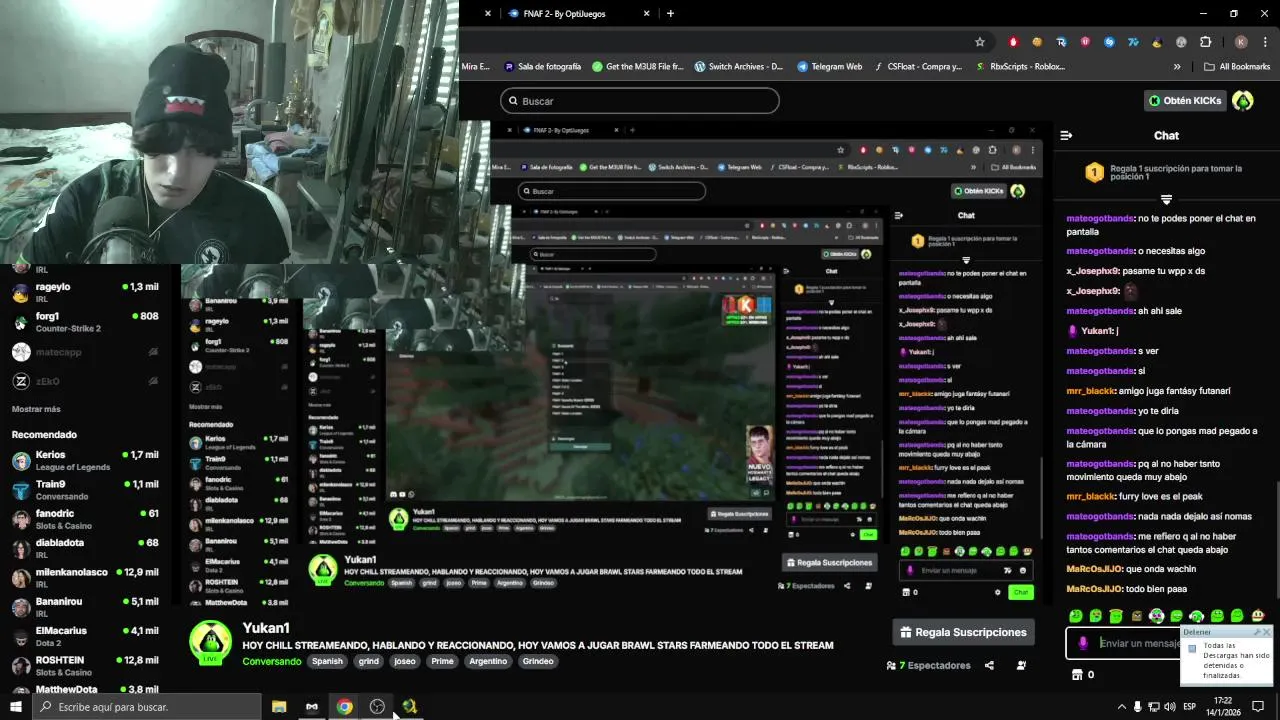This screenshot has height=720, width=1280.
Task: Click the Yukan1 channel avatar
Action: coord(210,643)
